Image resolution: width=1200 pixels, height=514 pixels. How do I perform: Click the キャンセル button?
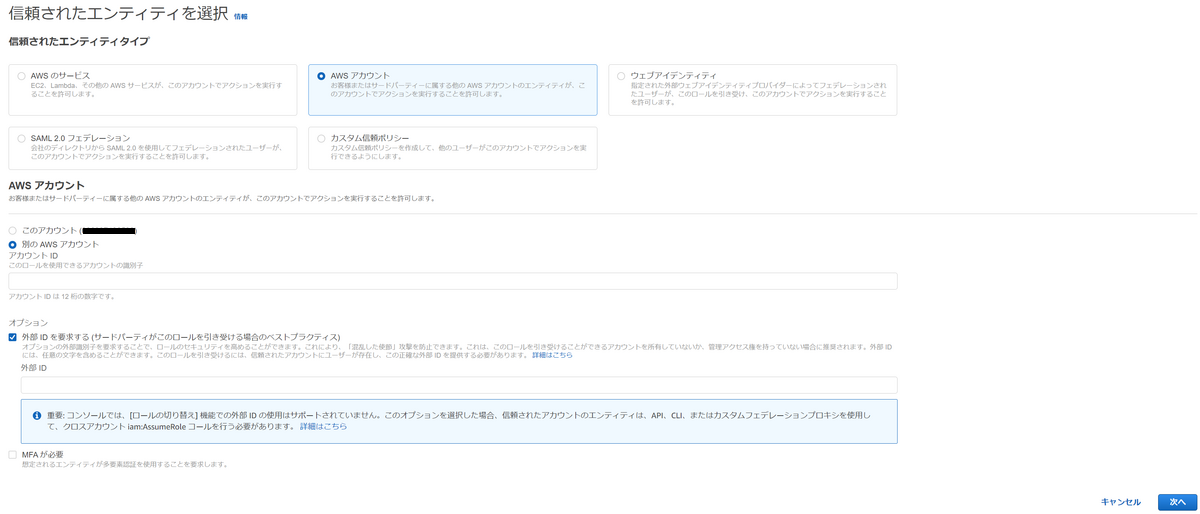click(x=1120, y=502)
